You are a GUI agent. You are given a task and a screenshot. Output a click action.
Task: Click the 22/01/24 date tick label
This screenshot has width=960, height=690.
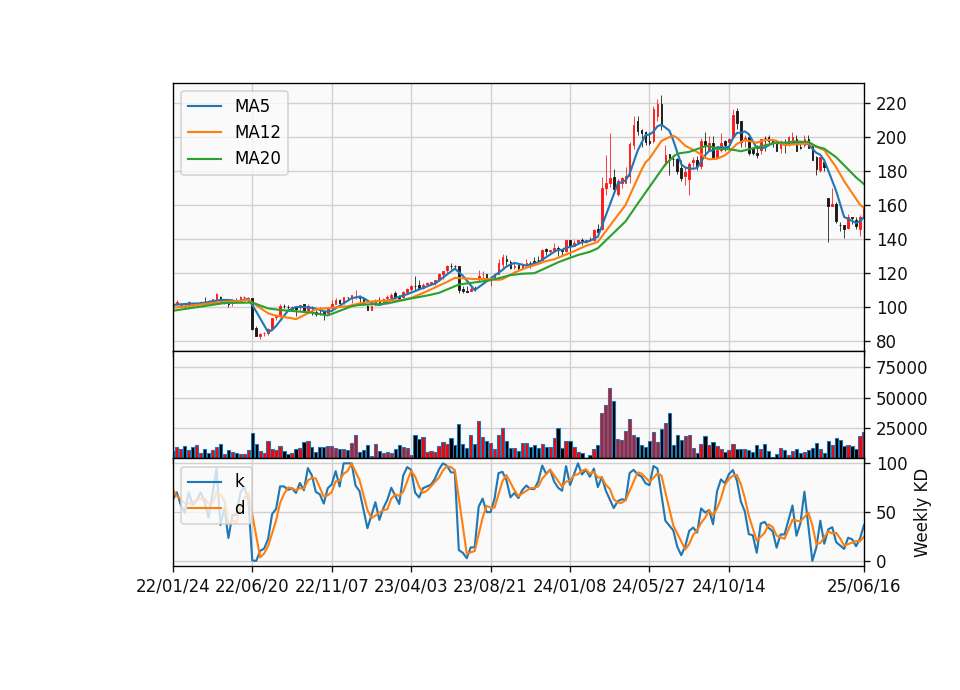173,586
